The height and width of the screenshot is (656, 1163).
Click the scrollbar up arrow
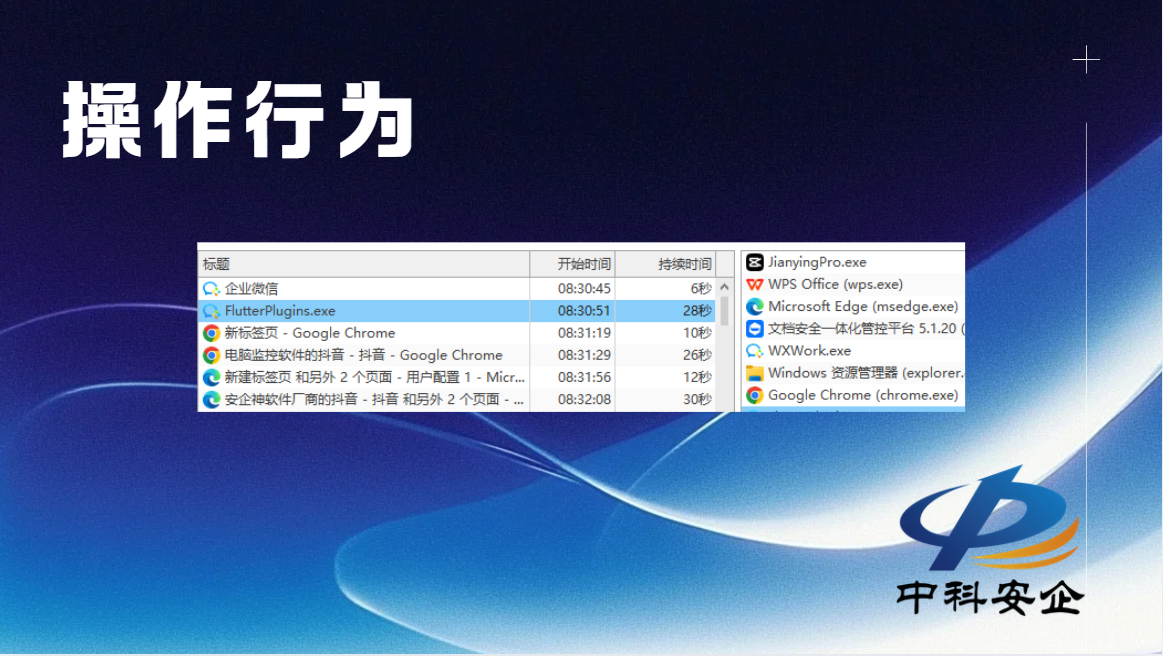coord(725,286)
